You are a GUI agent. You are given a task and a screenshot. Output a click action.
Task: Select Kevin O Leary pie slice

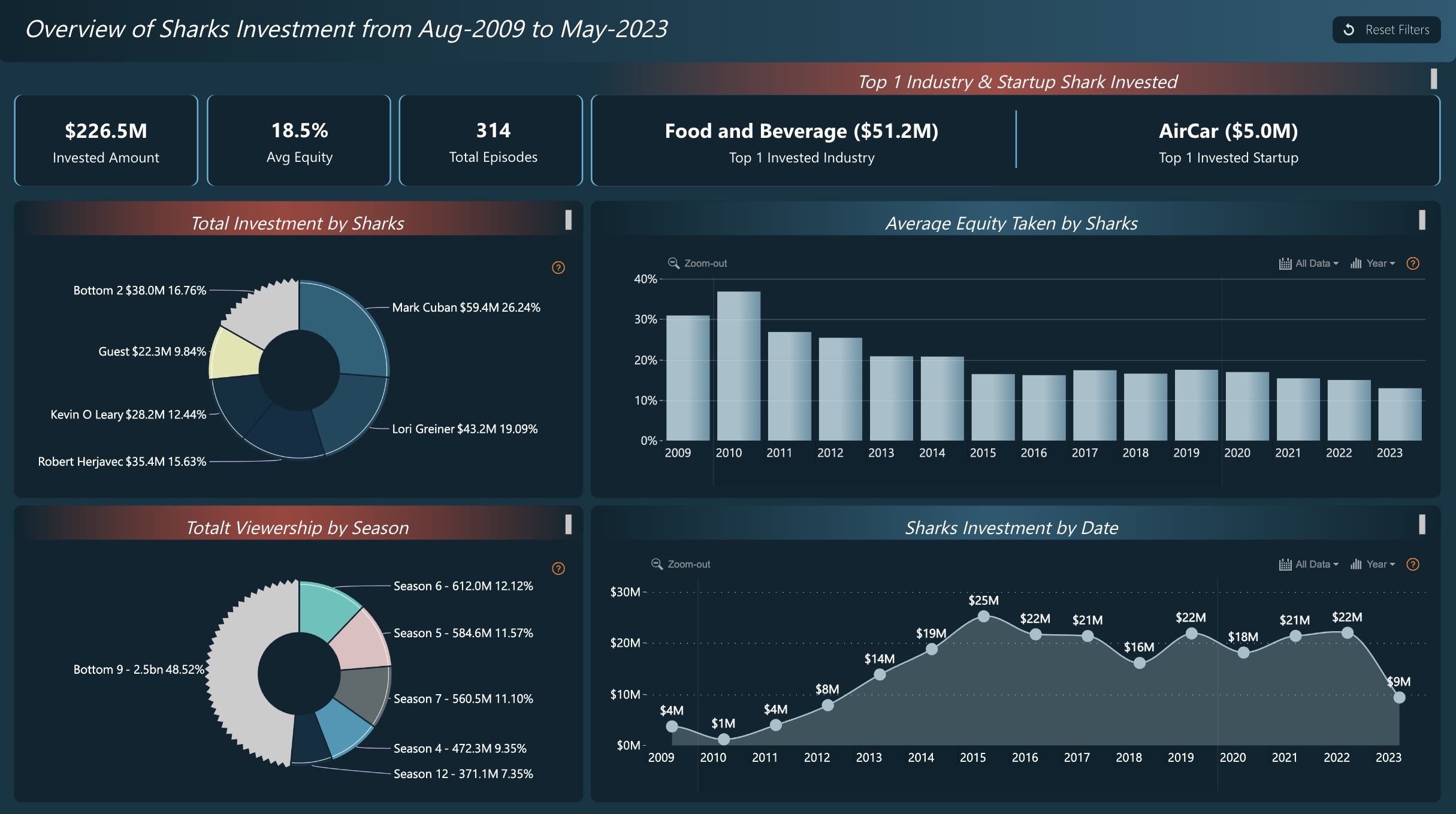click(x=240, y=402)
